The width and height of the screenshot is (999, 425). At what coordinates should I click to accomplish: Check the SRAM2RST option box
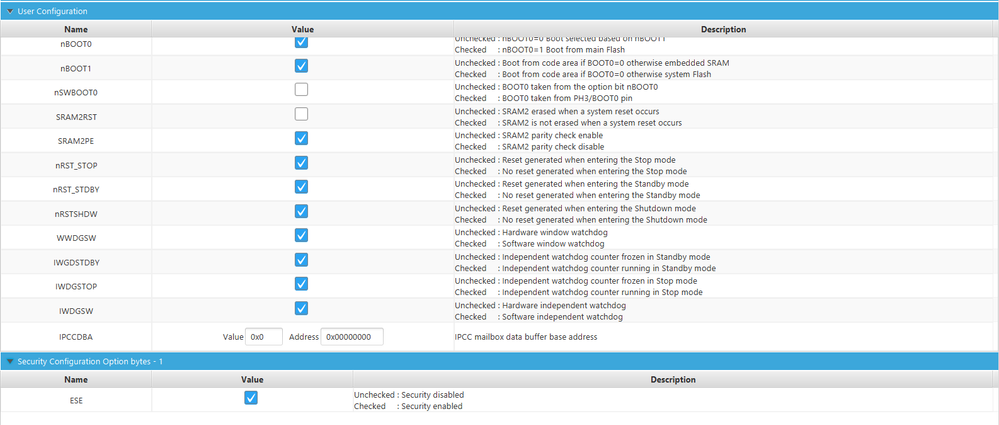coord(301,114)
